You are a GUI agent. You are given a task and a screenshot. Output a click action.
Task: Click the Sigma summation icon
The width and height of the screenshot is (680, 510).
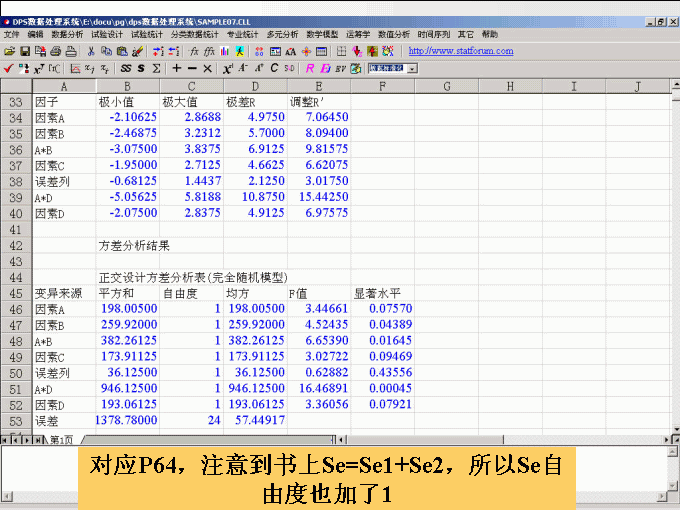(x=157, y=68)
